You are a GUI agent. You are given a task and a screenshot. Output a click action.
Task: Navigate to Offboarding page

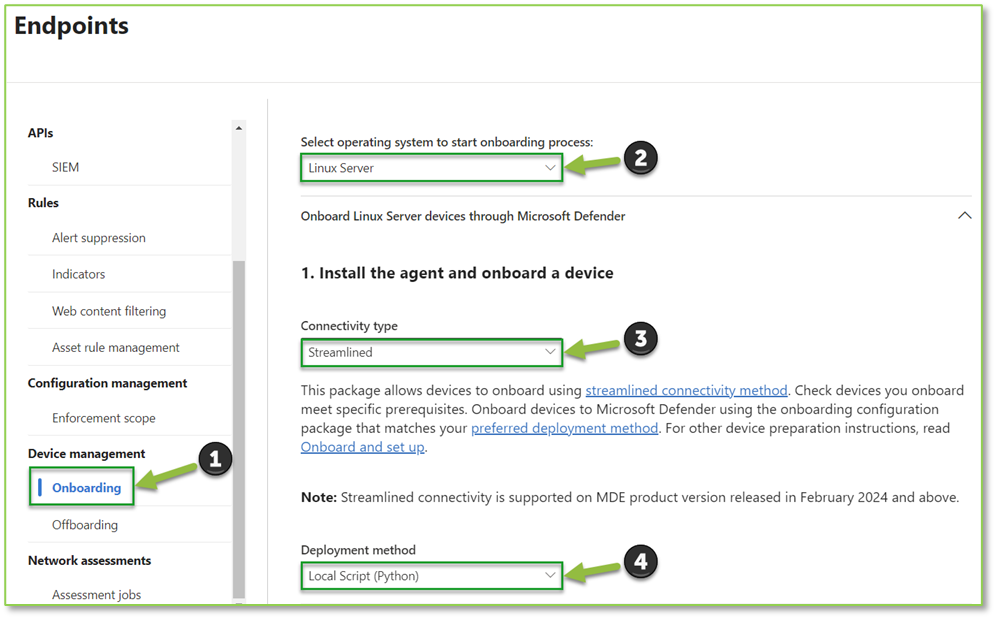coord(85,525)
